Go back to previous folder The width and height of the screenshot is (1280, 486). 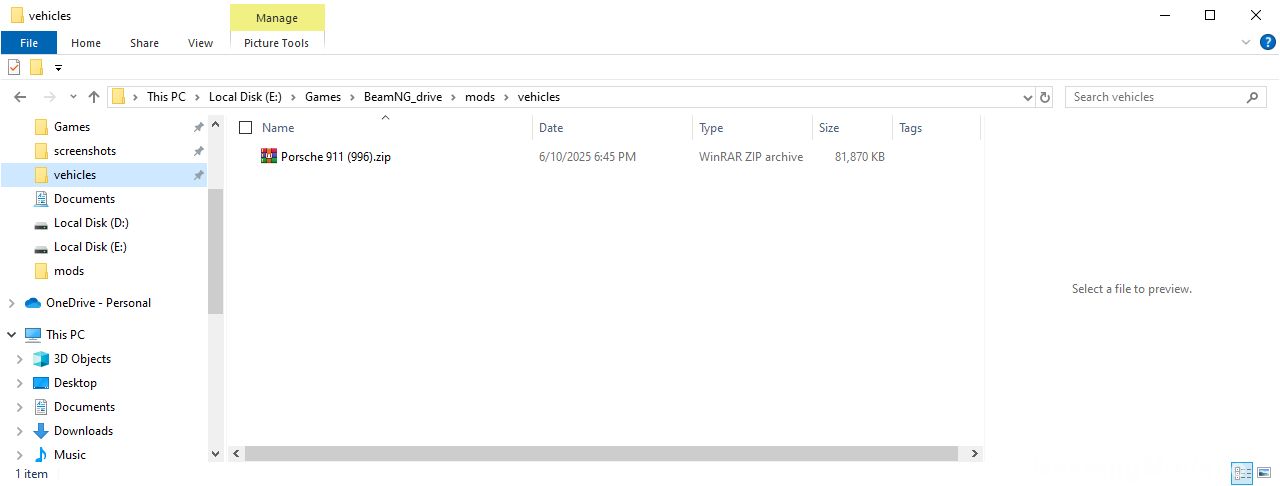[x=20, y=97]
